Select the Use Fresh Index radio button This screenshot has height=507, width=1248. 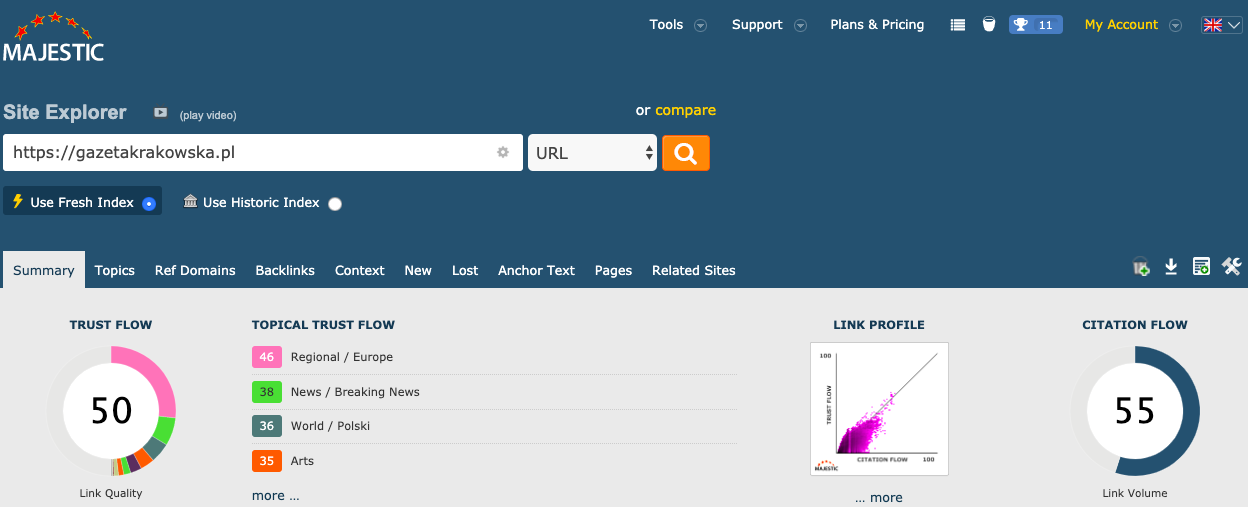[x=149, y=203]
